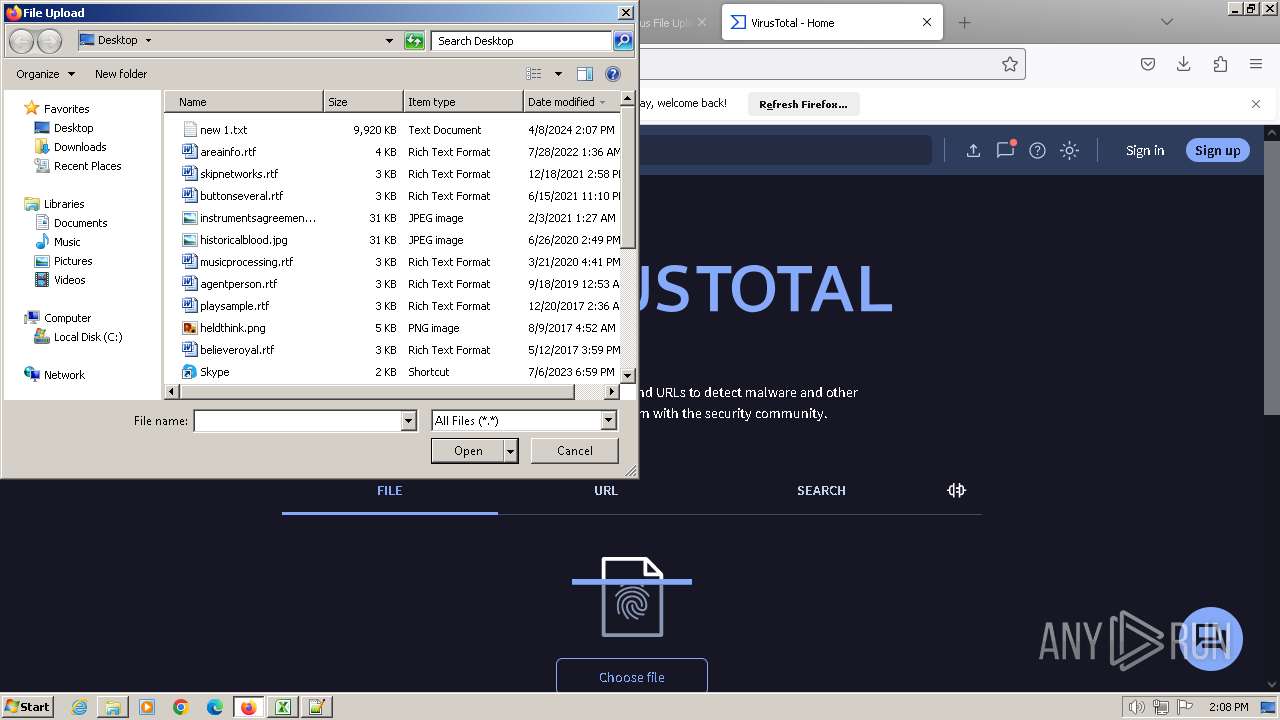Click the Refresh Firefox button

[x=803, y=104]
